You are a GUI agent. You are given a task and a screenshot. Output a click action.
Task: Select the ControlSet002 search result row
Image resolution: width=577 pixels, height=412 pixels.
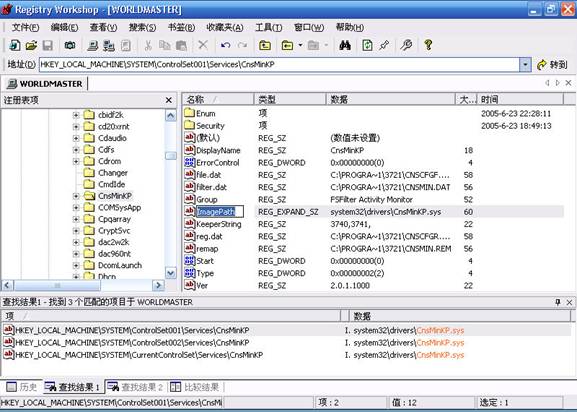click(286, 342)
